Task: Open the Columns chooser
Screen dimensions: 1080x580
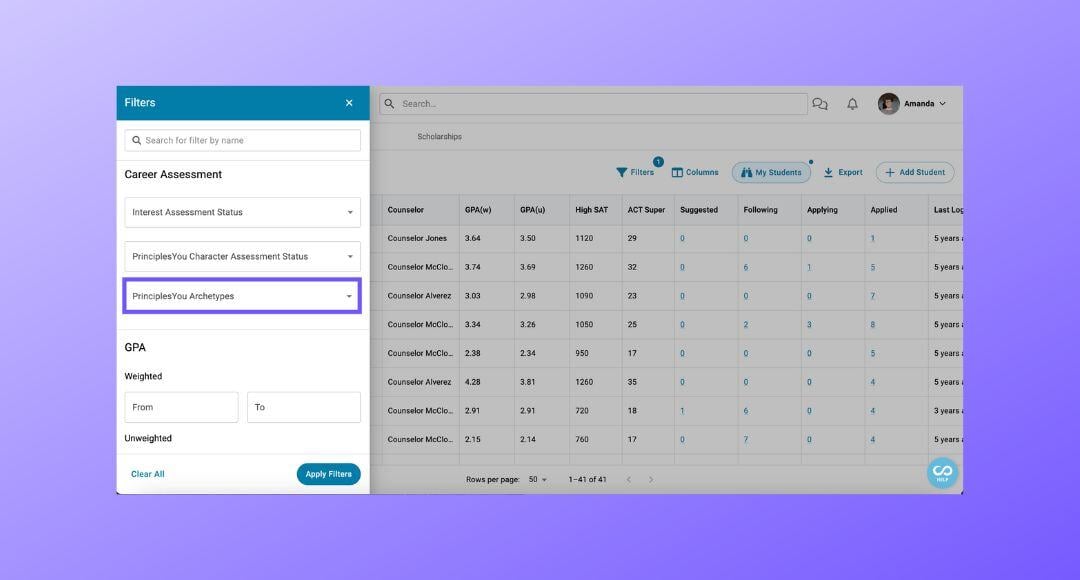Action: [695, 172]
